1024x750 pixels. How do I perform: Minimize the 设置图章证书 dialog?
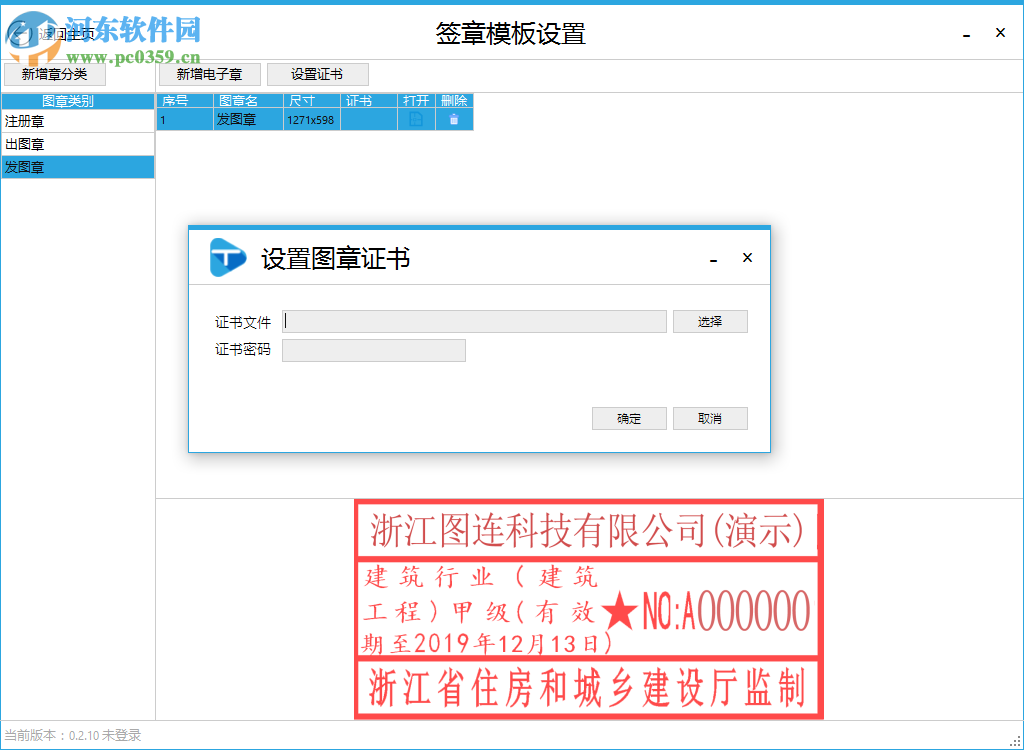713,258
